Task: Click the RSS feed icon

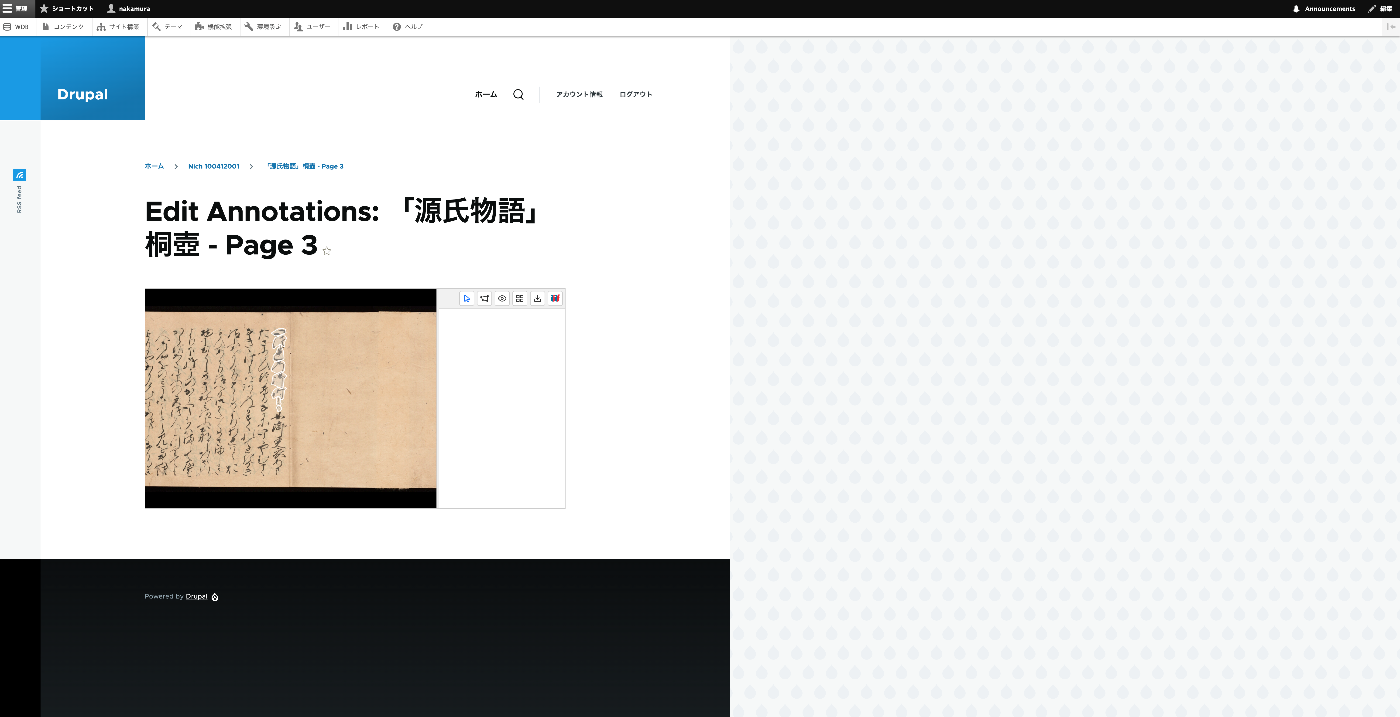Action: pyautogui.click(x=19, y=175)
